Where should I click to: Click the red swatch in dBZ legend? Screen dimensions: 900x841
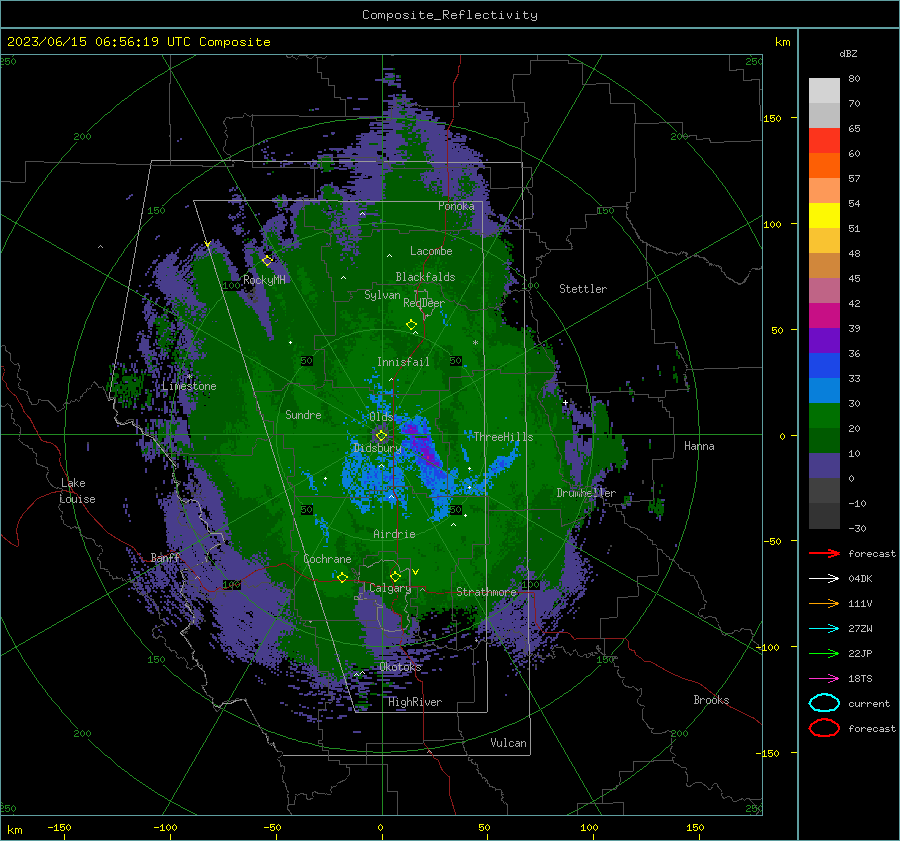tap(824, 141)
